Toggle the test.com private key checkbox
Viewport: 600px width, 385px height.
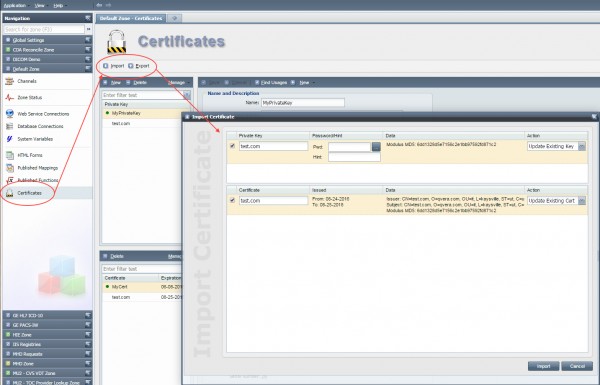[x=232, y=146]
